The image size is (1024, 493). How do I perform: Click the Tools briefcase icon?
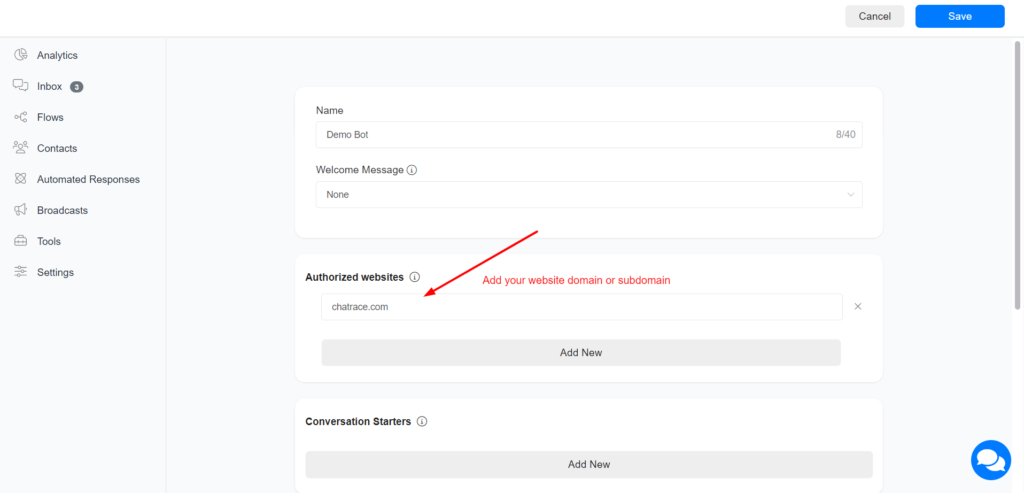tap(20, 241)
